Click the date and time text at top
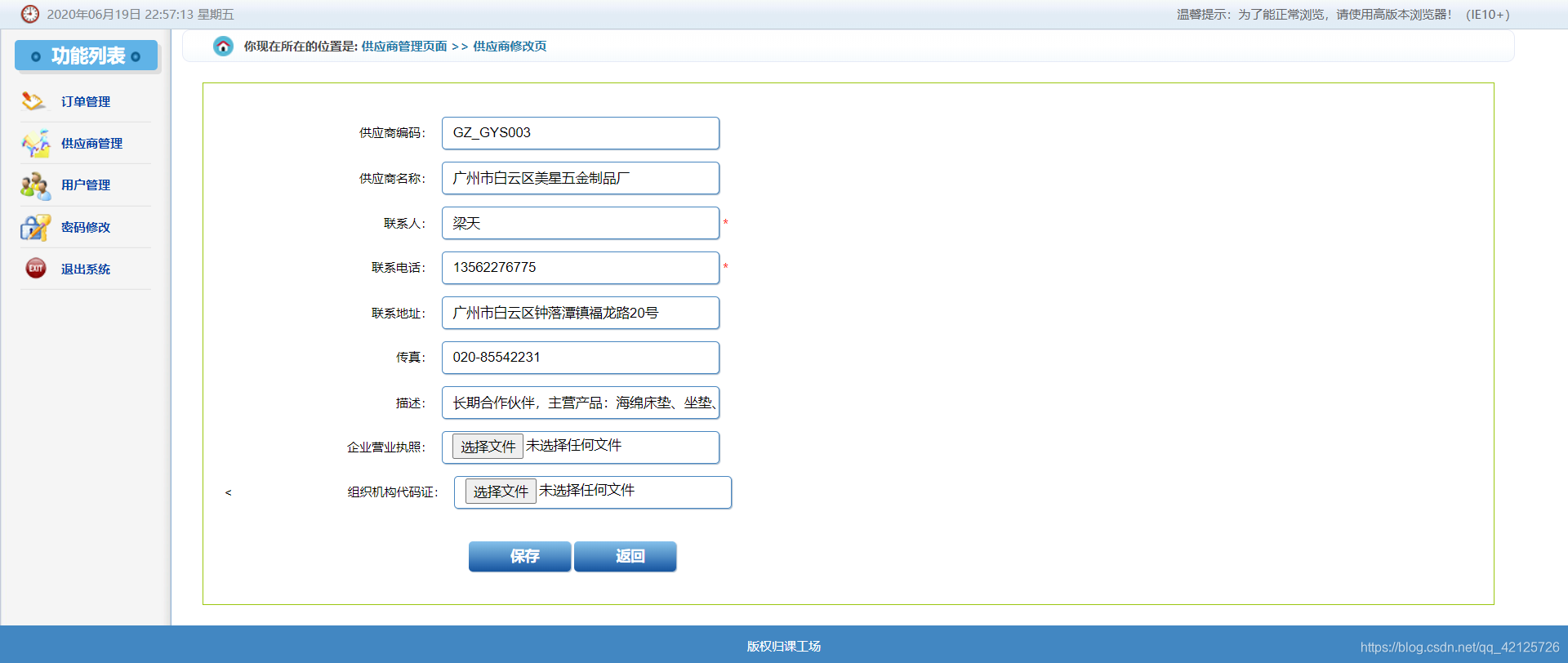The height and width of the screenshot is (663, 1568). click(140, 15)
